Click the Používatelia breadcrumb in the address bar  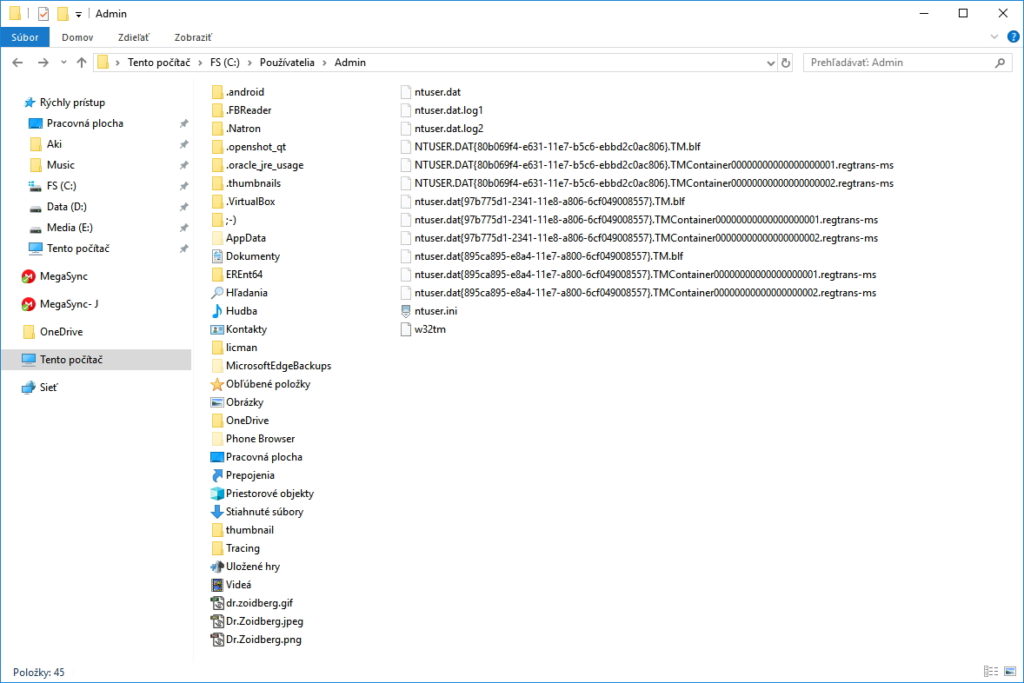coord(287,62)
